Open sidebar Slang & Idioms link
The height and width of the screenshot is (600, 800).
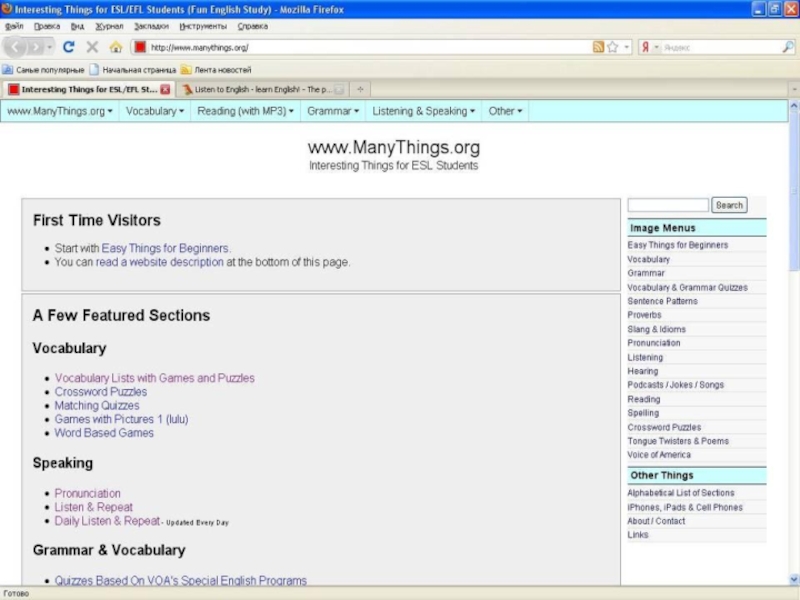tap(657, 330)
